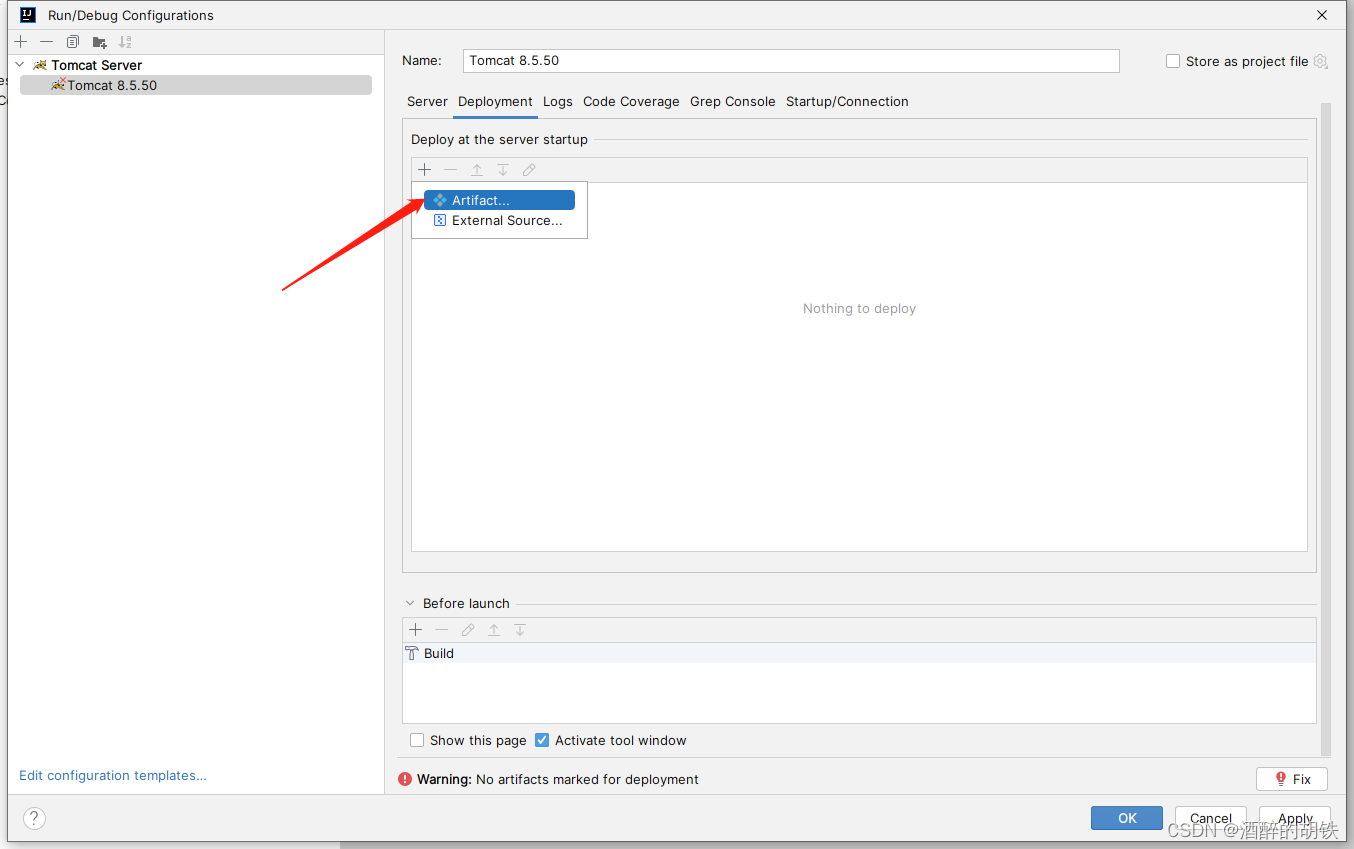Image resolution: width=1354 pixels, height=849 pixels.
Task: Click move into new folder icon
Action: click(x=99, y=42)
